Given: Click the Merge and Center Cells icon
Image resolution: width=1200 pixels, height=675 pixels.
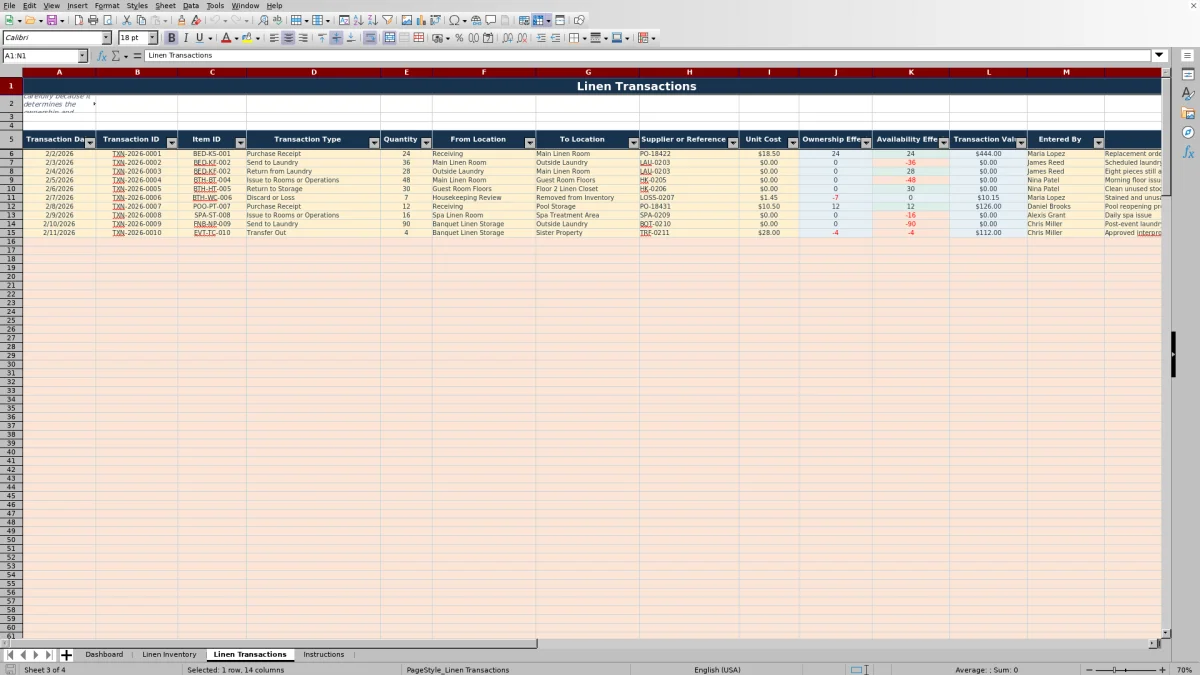Looking at the screenshot, I should point(390,38).
